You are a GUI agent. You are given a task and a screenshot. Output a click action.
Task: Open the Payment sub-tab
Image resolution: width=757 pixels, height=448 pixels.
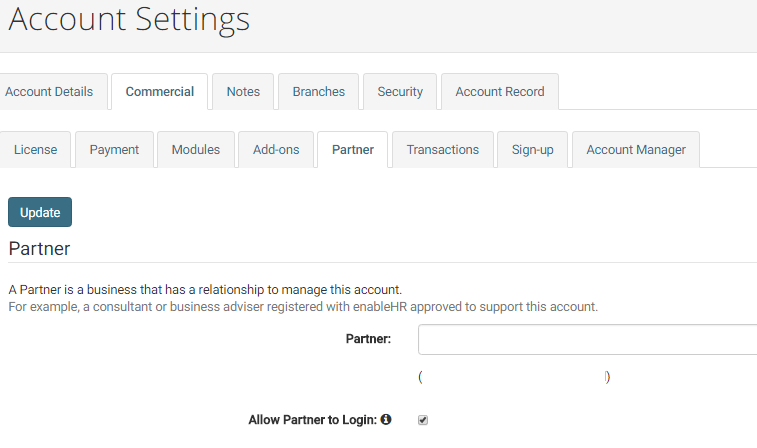(114, 150)
